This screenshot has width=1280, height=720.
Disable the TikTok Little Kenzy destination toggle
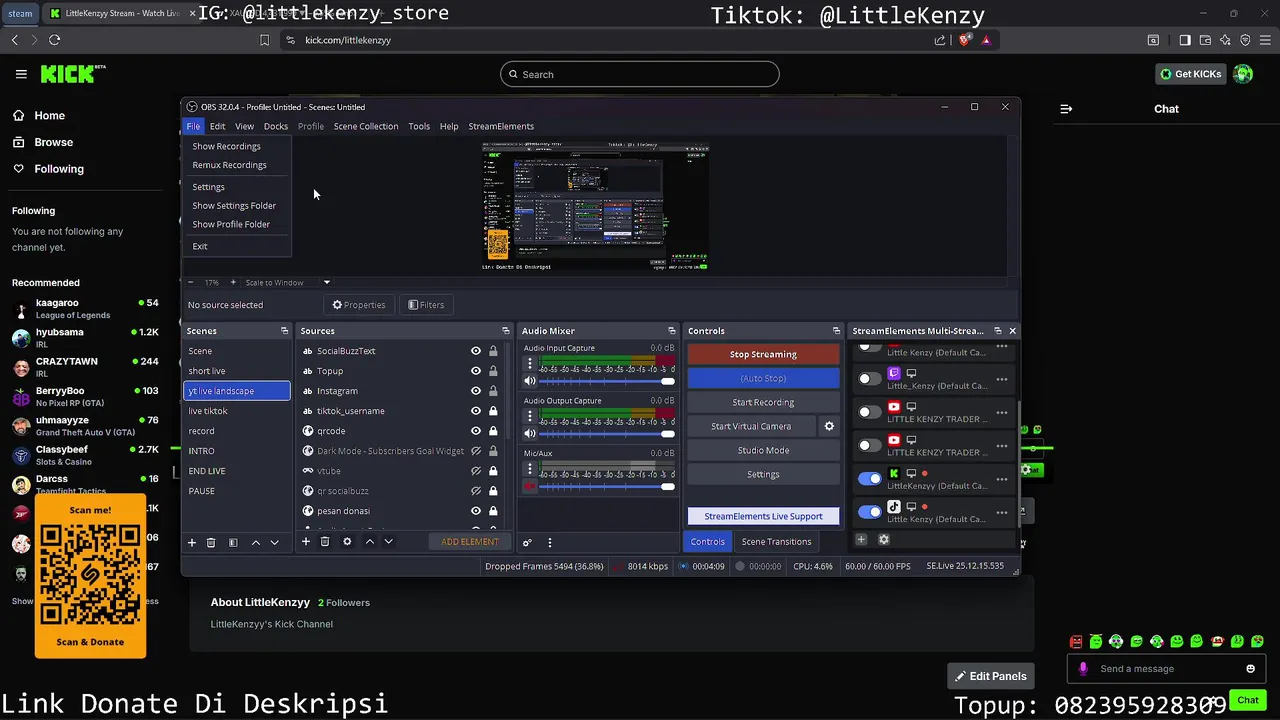[x=870, y=512]
